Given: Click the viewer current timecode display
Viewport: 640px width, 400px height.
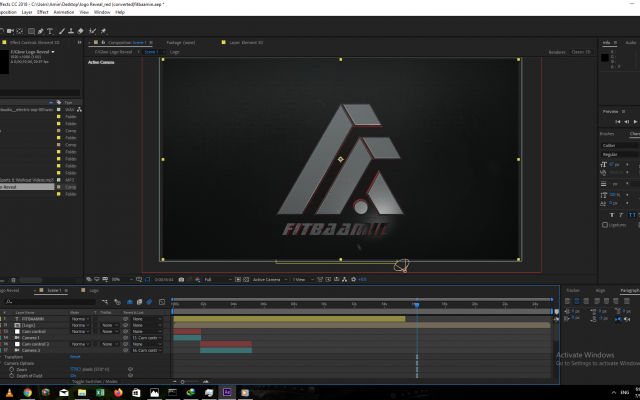Looking at the screenshot, I should (164, 280).
